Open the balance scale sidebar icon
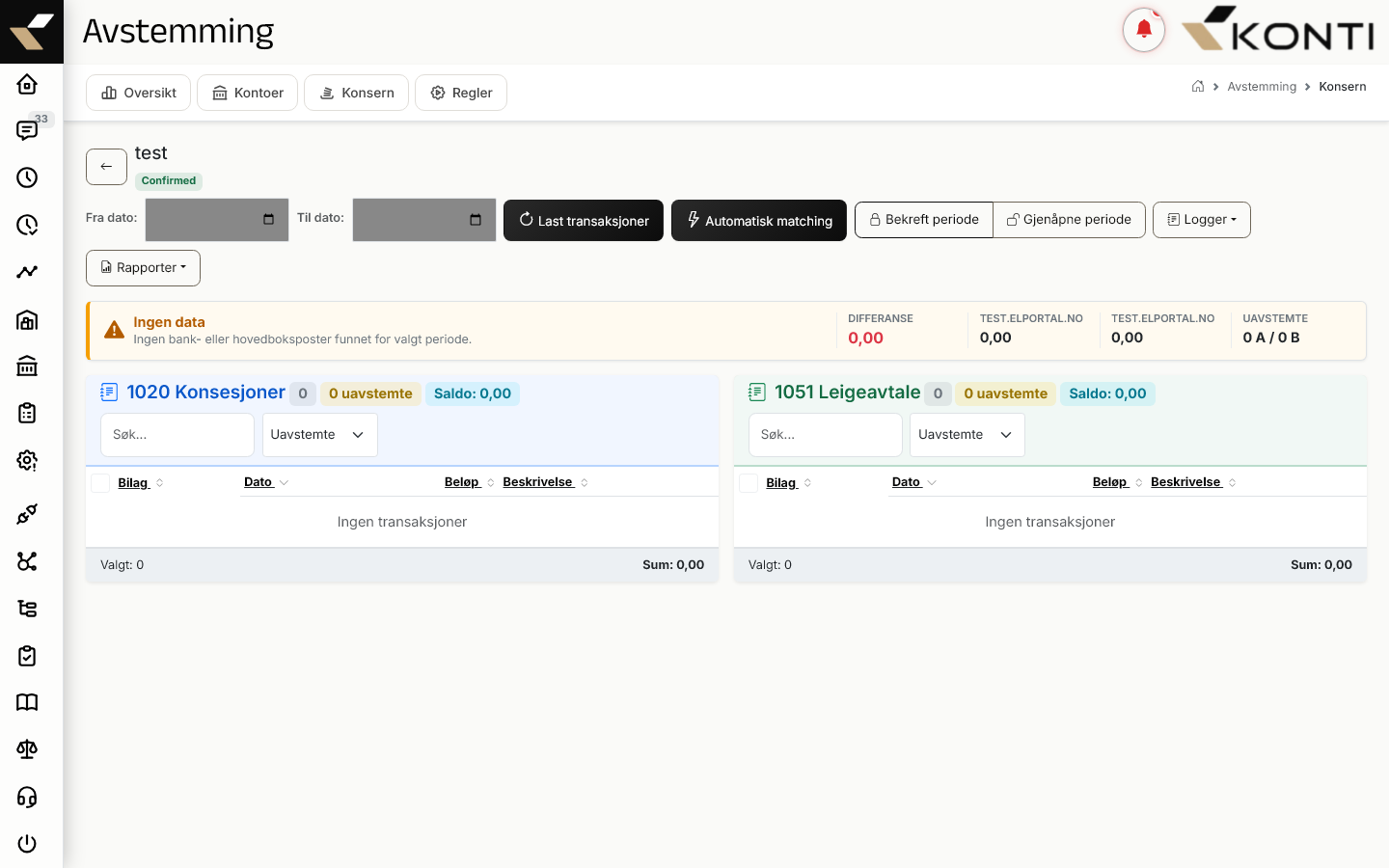Viewport: 1389px width, 868px height. [27, 749]
